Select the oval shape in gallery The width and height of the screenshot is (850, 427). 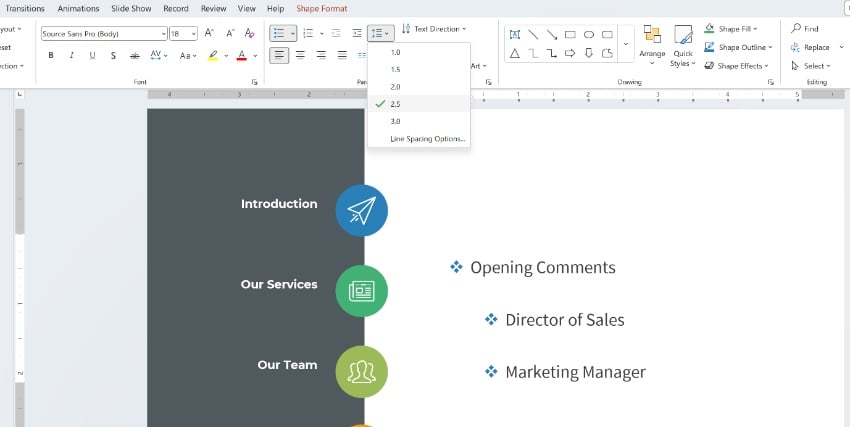(x=588, y=34)
